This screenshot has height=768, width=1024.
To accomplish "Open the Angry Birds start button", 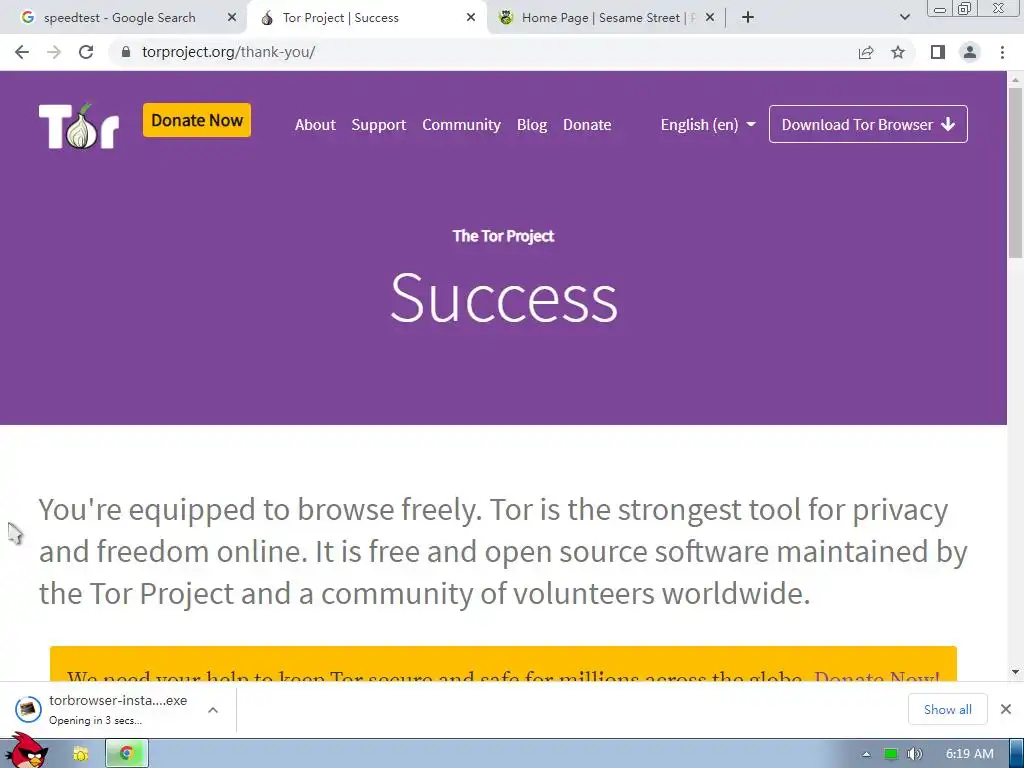I will (25, 751).
